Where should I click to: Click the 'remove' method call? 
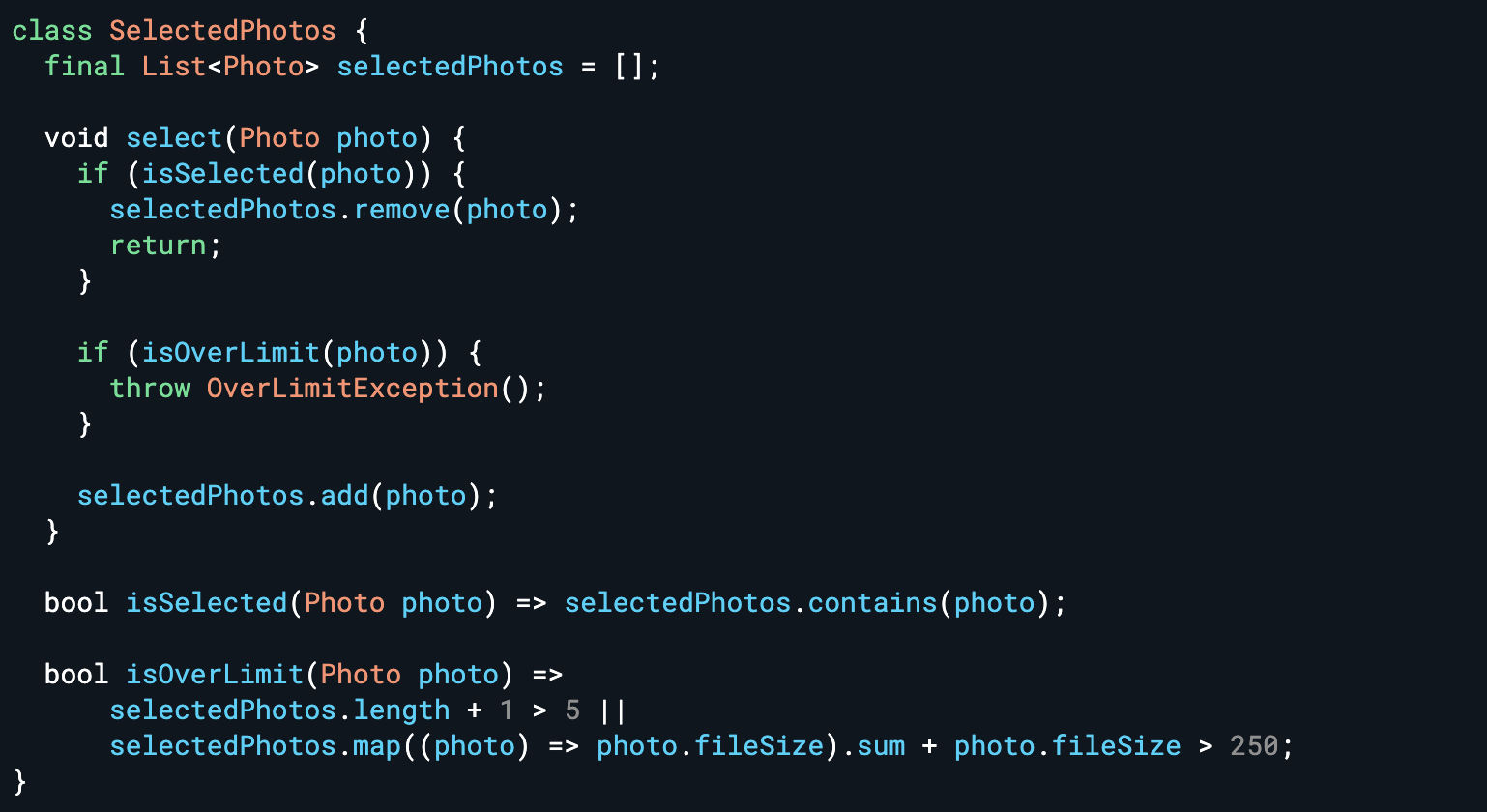coord(401,210)
